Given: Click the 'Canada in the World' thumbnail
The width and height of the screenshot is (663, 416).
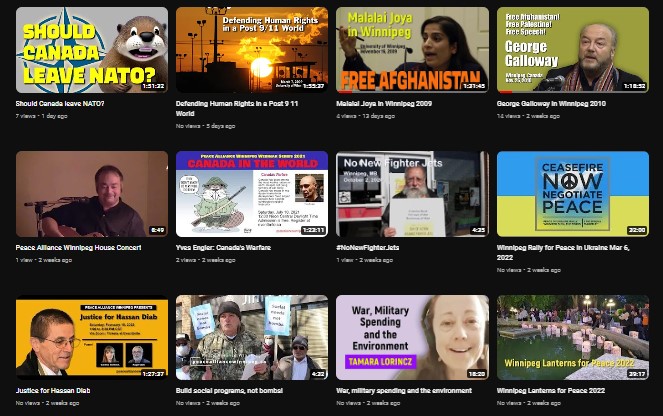Looking at the screenshot, I should (x=252, y=193).
